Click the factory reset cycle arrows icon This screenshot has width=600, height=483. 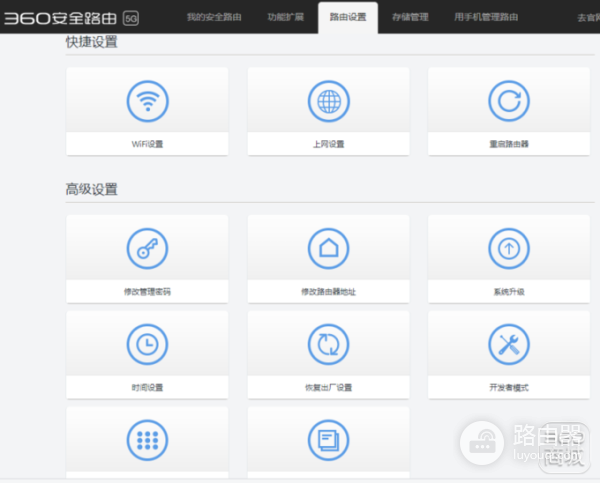tap(329, 344)
